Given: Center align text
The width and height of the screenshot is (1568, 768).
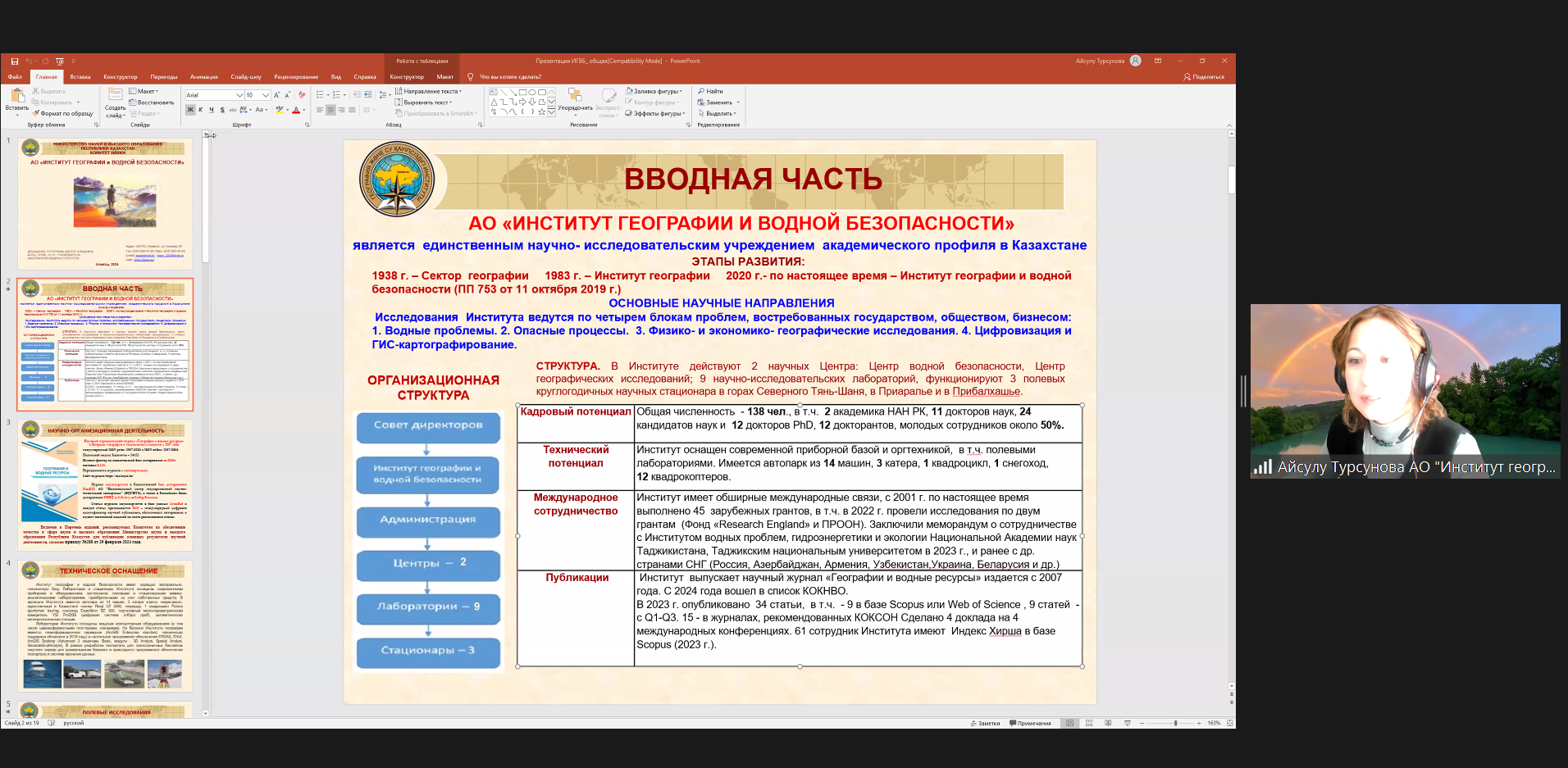Looking at the screenshot, I should [330, 110].
